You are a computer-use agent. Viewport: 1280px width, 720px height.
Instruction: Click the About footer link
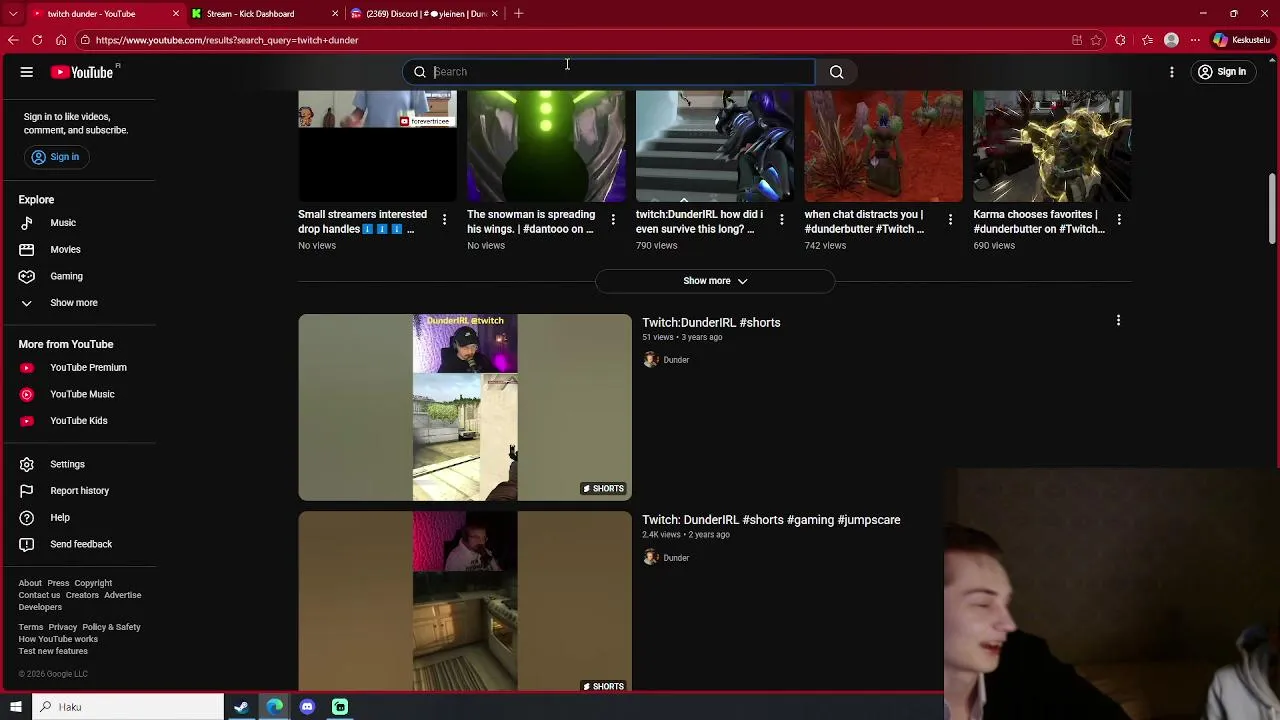(x=30, y=583)
